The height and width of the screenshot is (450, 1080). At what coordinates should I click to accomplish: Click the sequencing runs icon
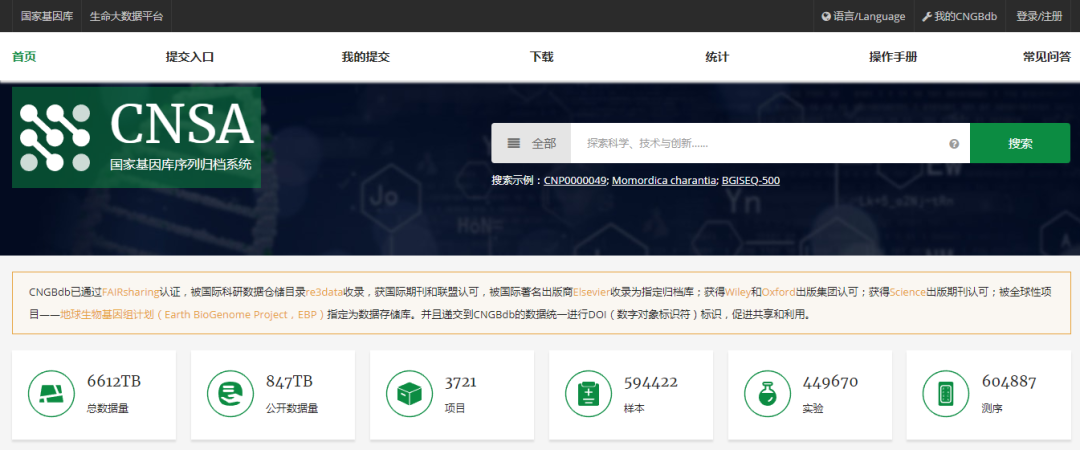(946, 394)
